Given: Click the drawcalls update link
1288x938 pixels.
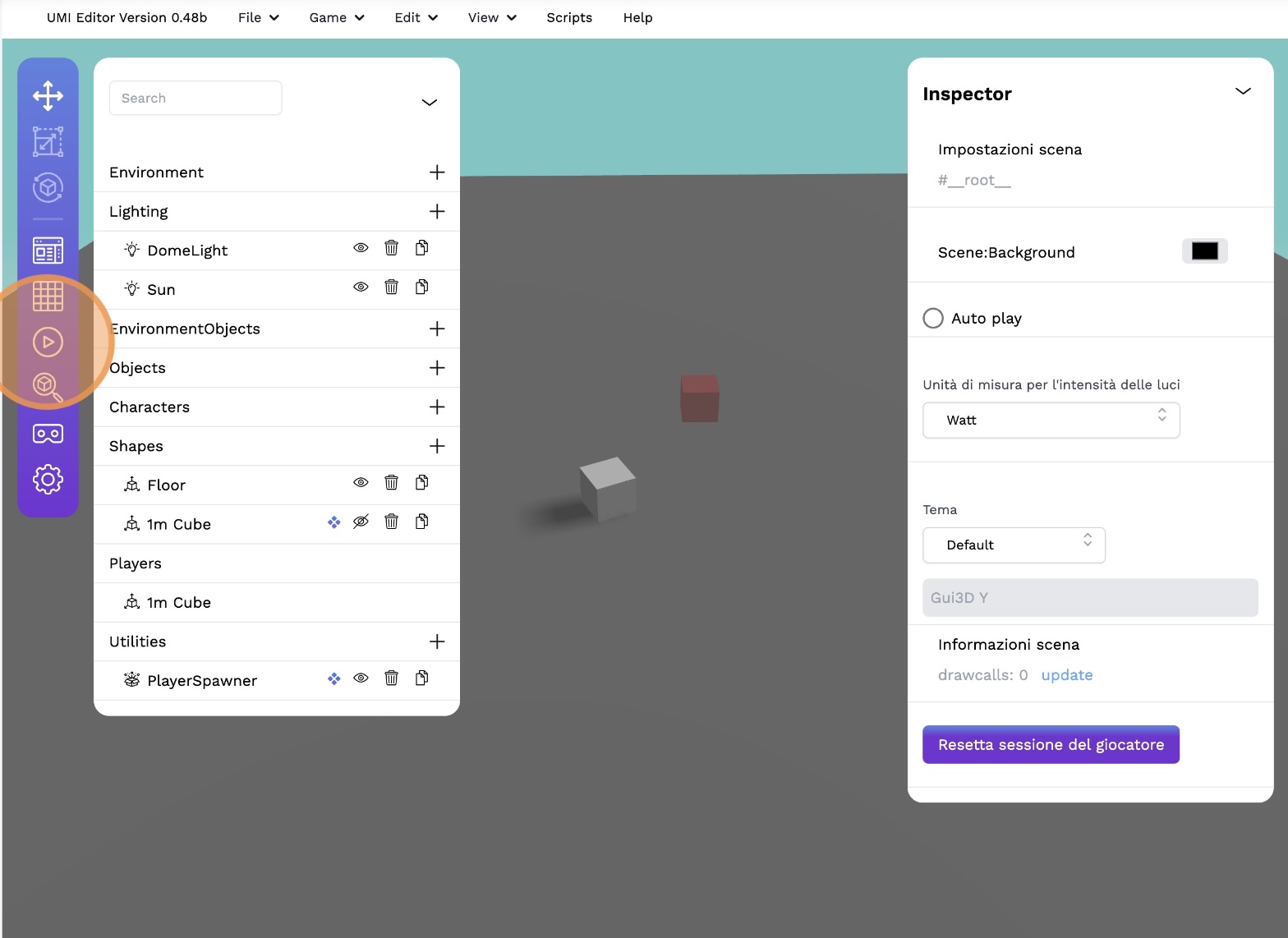Looking at the screenshot, I should 1066,675.
